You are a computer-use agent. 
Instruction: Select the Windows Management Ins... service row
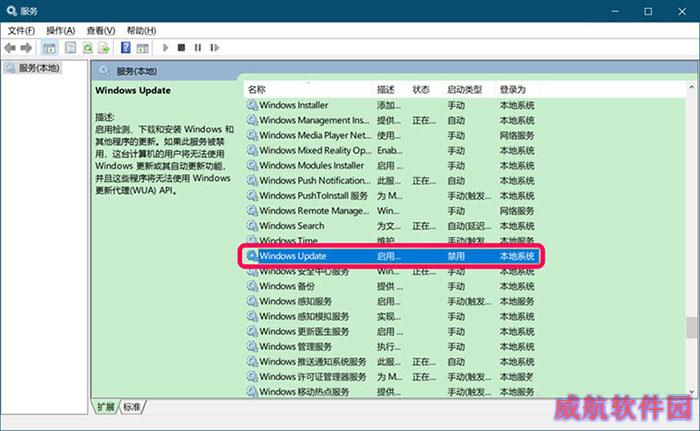(391, 120)
